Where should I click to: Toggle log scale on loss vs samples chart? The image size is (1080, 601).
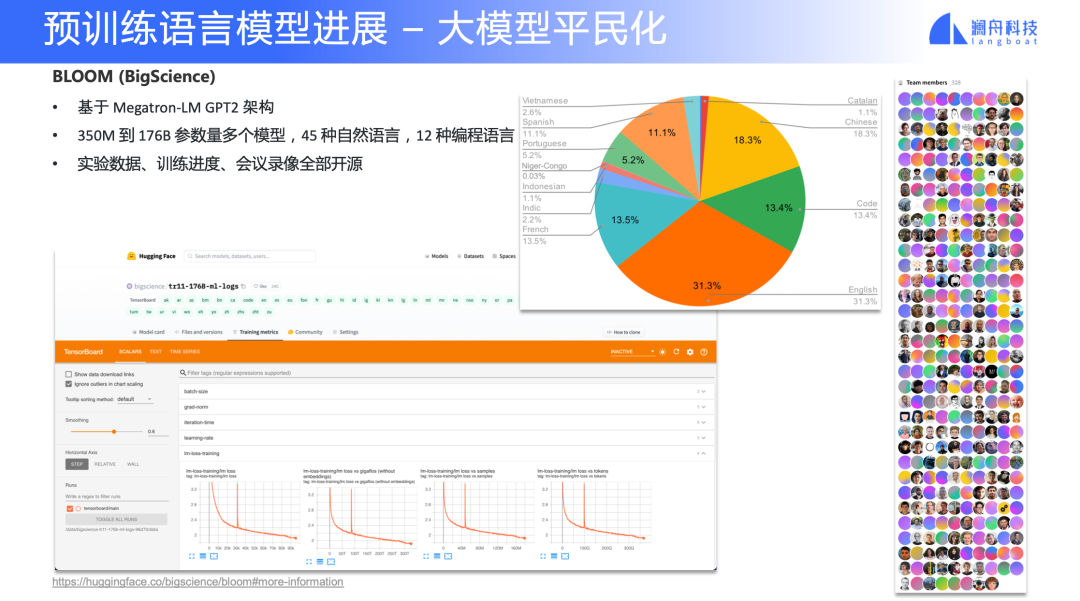[x=437, y=556]
